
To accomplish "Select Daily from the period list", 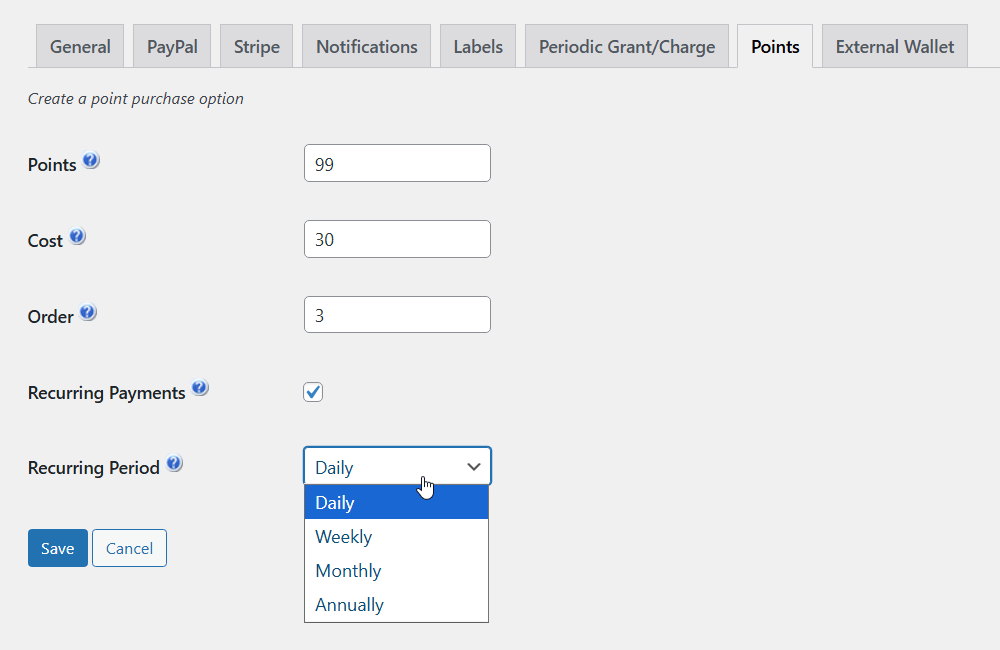I will tap(396, 503).
